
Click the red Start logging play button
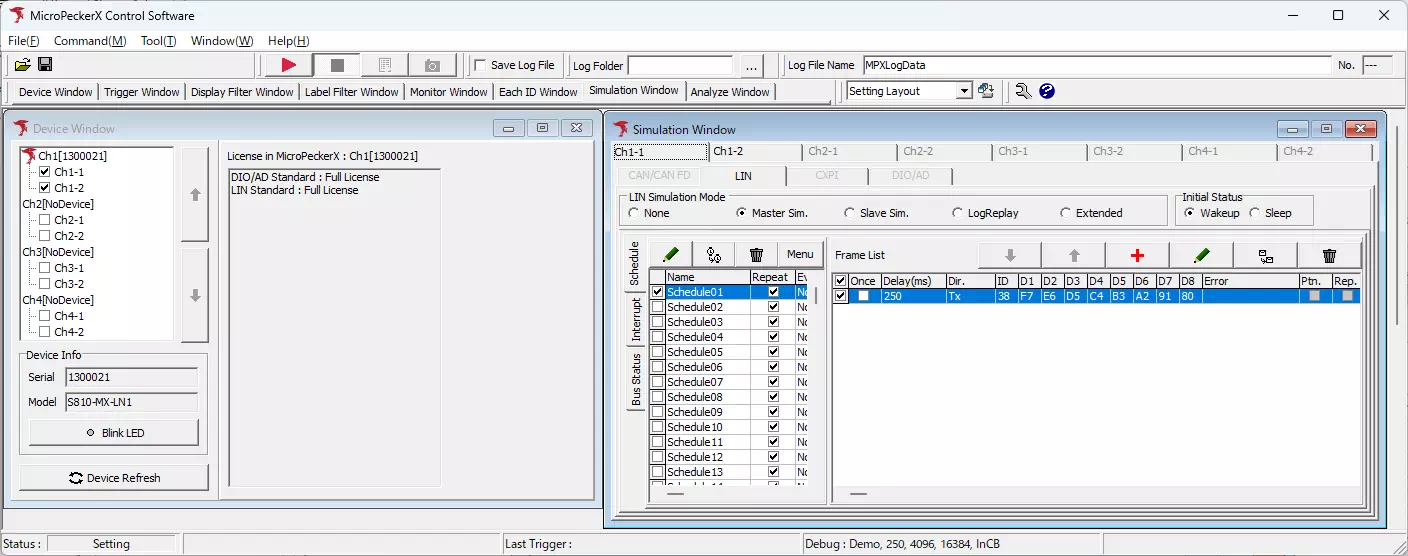[x=288, y=65]
